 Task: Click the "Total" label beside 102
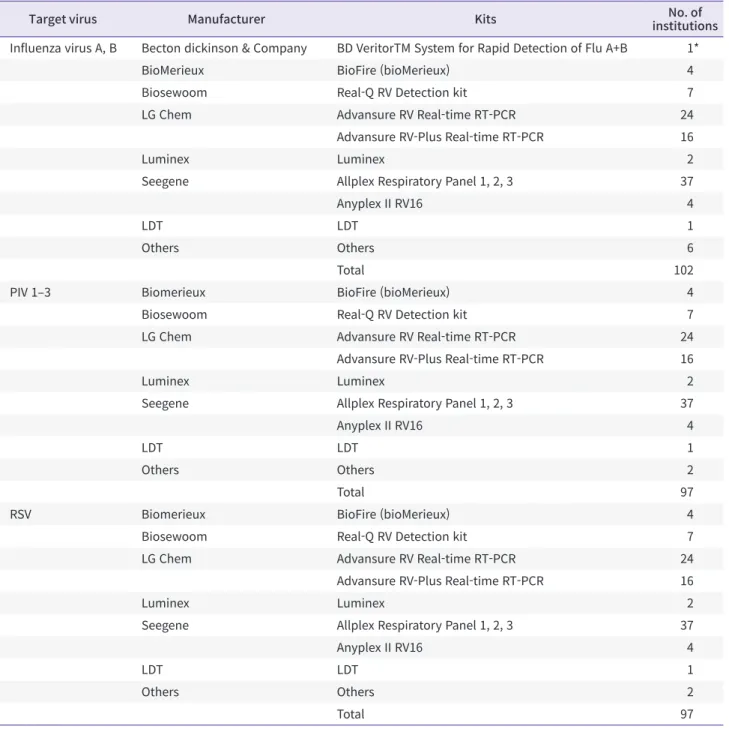[x=351, y=270]
